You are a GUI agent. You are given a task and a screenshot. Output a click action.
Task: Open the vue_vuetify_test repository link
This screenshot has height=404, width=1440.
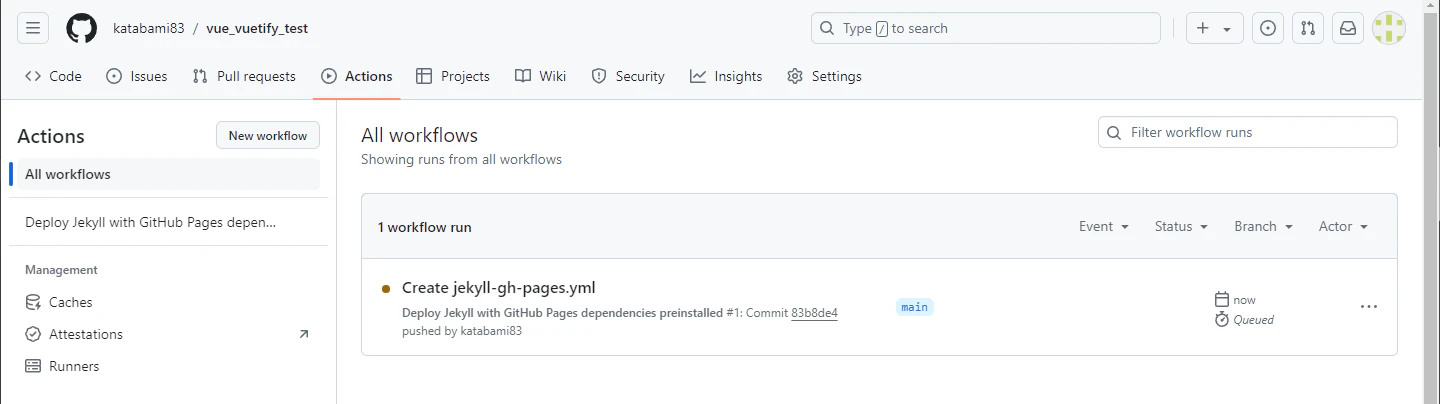(x=257, y=28)
